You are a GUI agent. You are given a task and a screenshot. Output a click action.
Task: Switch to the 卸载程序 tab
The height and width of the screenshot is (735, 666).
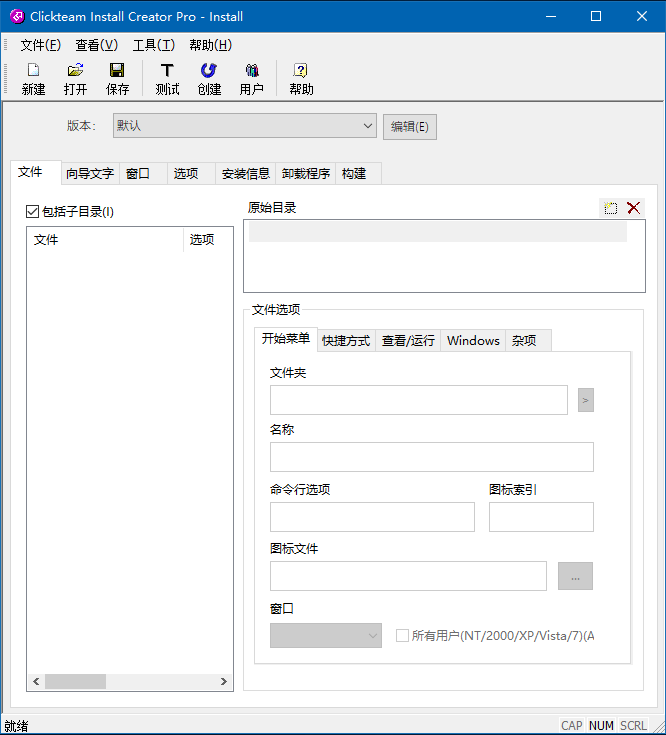tap(306, 173)
